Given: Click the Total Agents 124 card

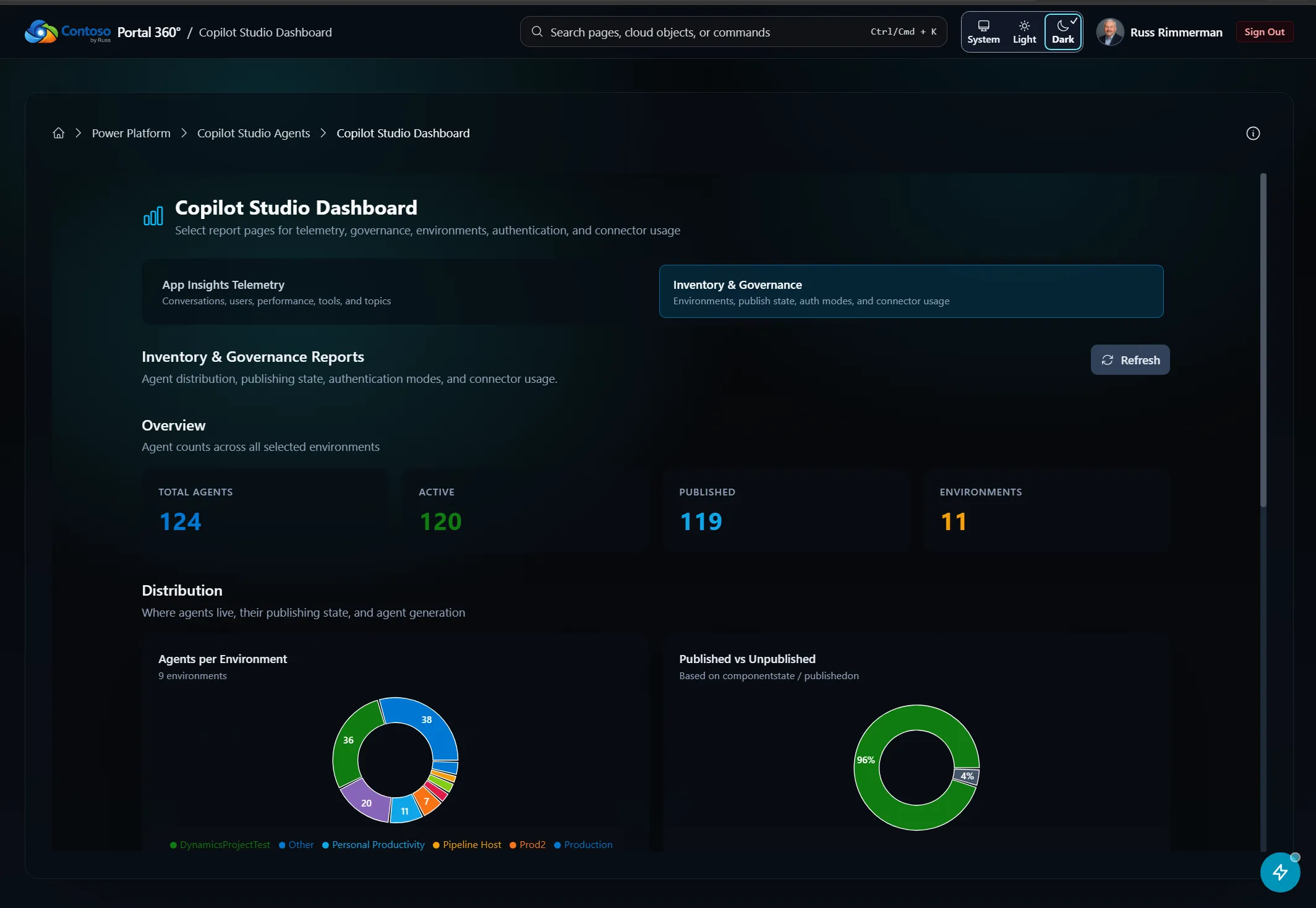Looking at the screenshot, I should 265,510.
